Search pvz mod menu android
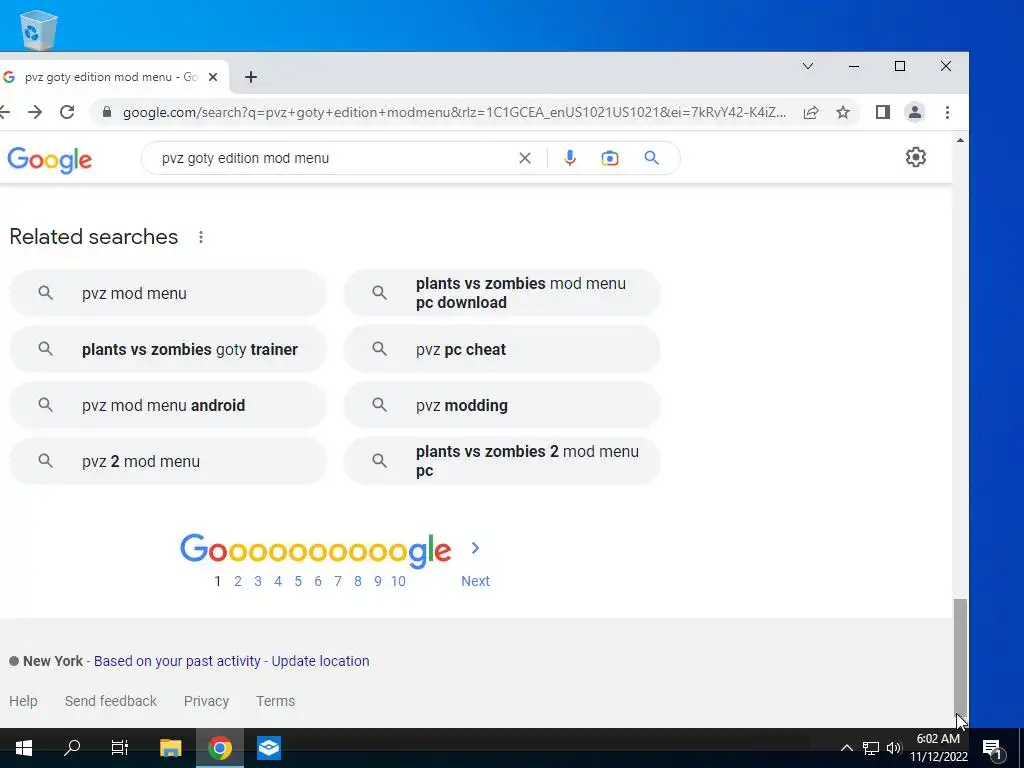 tap(168, 406)
